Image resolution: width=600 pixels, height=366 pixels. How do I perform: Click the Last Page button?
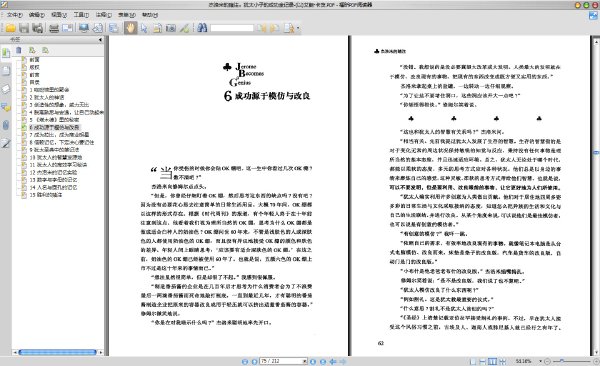[x=323, y=361]
